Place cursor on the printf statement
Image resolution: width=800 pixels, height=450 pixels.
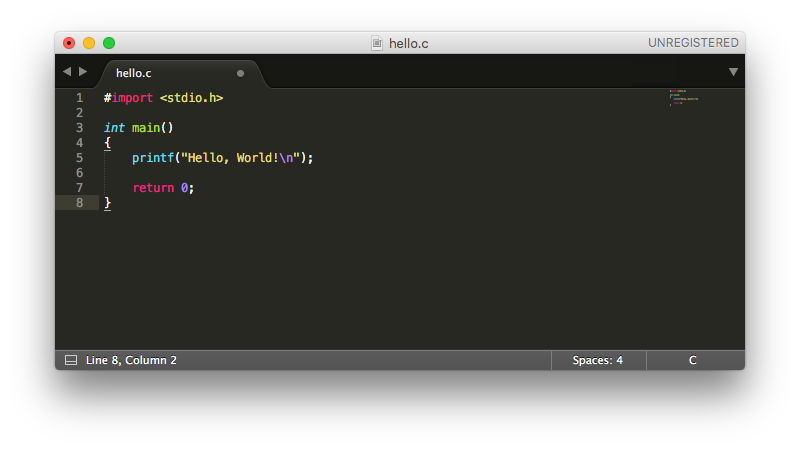(222, 158)
